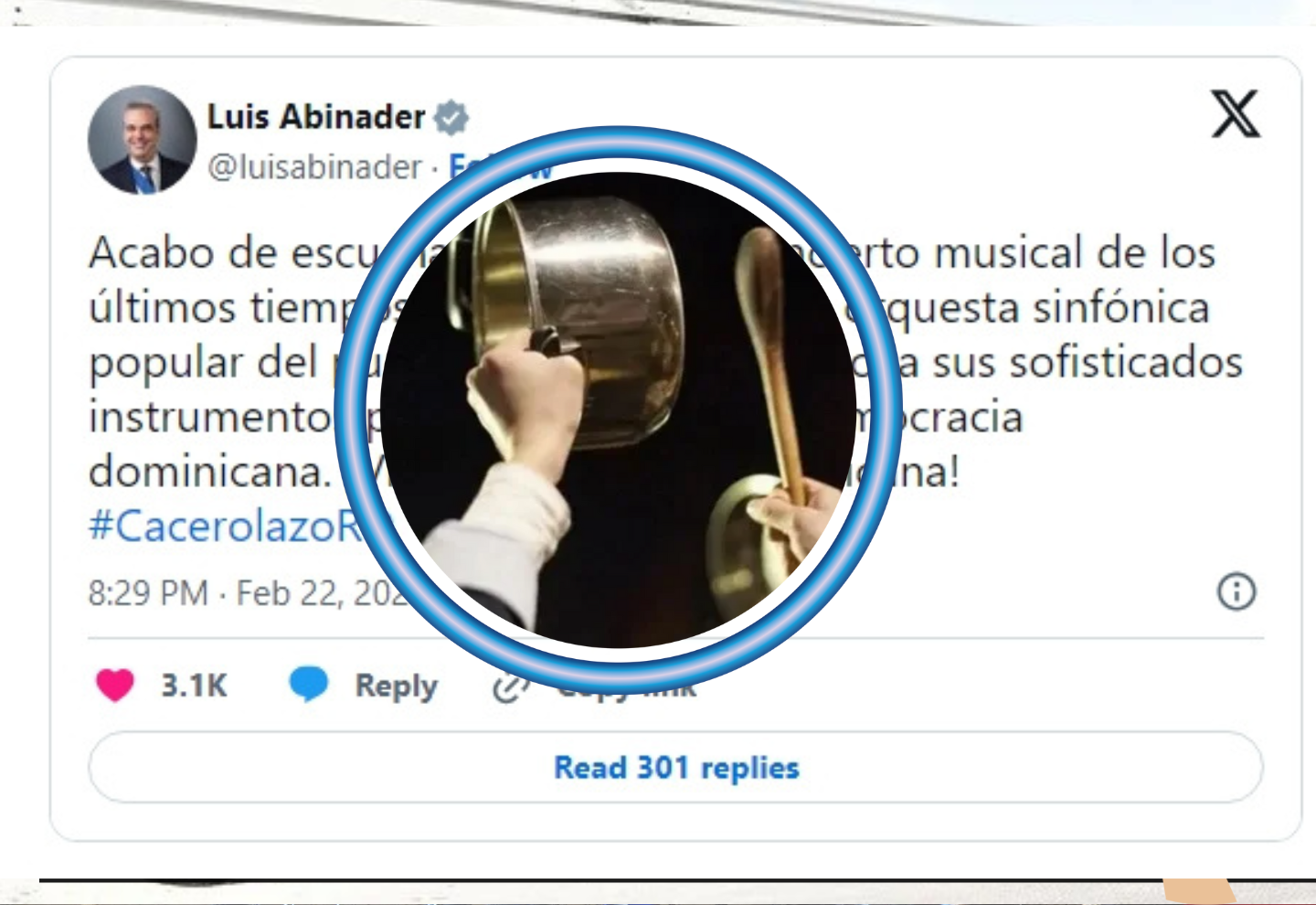1316x905 pixels.
Task: Open the 8:29 PM Feb 22 timestamp
Action: [x=245, y=593]
